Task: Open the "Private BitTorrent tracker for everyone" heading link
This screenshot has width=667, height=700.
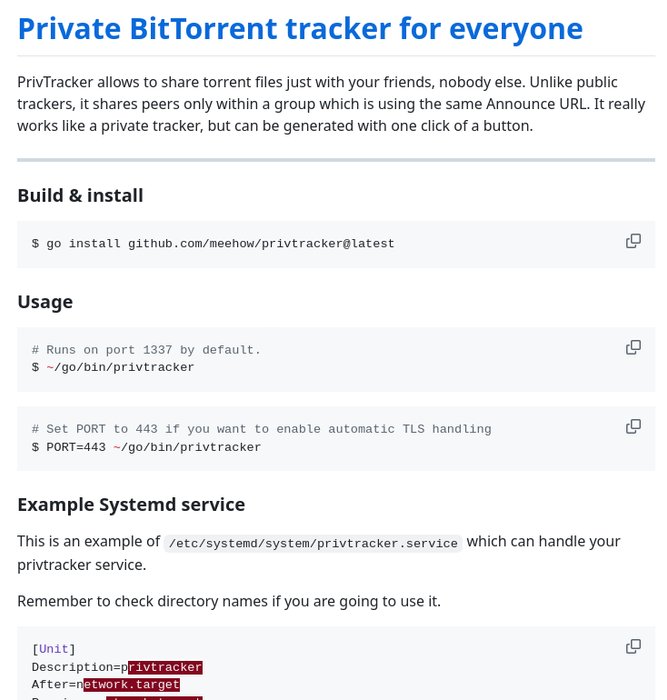Action: pos(299,28)
